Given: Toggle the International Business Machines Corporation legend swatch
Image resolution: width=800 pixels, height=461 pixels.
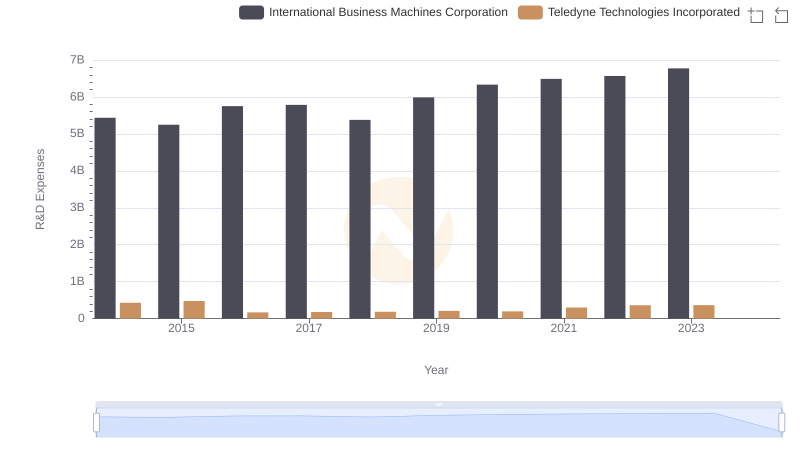Looking at the screenshot, I should pyautogui.click(x=251, y=12).
